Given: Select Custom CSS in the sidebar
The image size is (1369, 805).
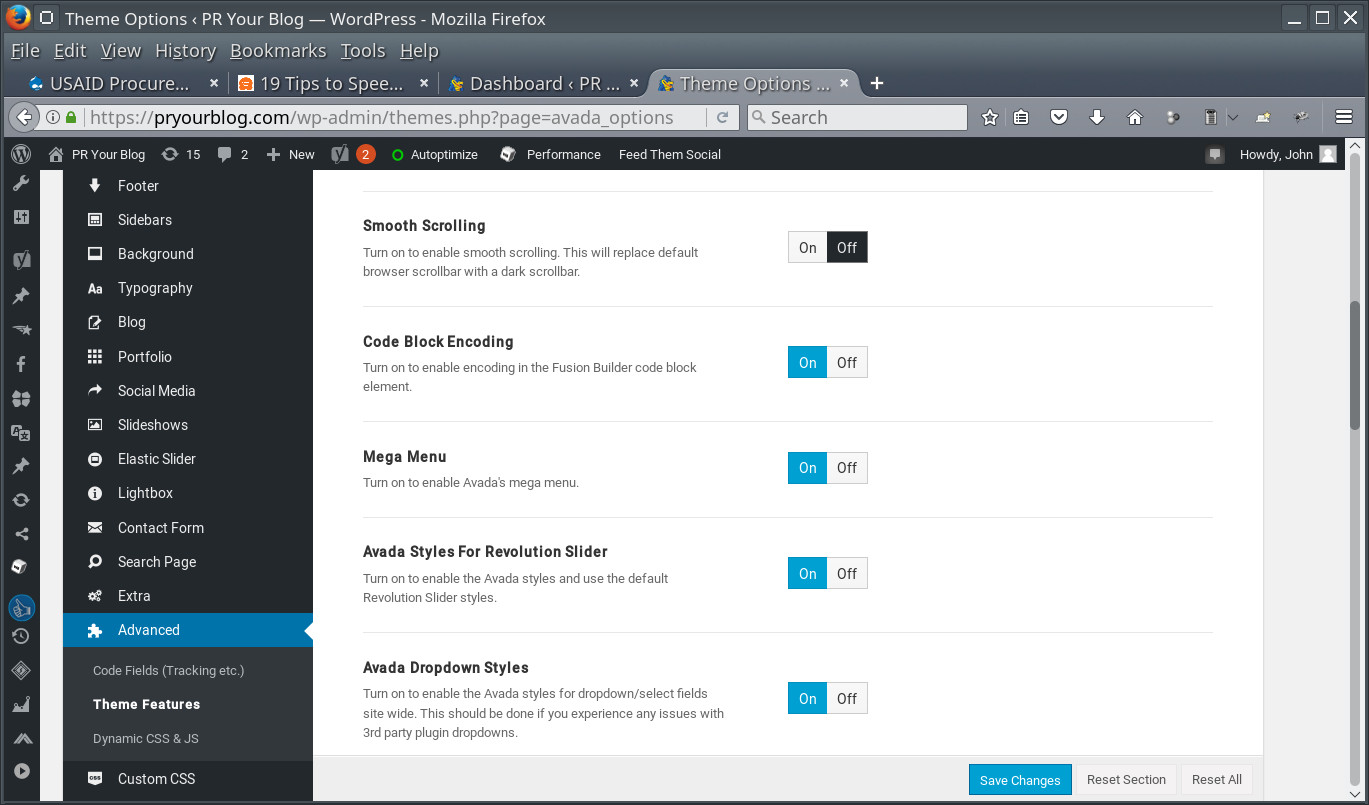Looking at the screenshot, I should pos(156,779).
